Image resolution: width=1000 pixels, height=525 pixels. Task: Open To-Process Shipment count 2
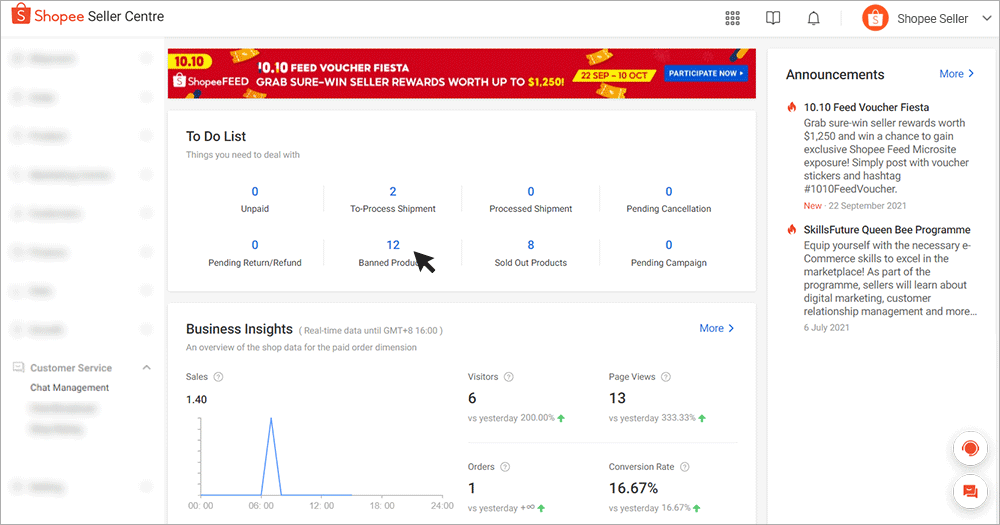[393, 191]
